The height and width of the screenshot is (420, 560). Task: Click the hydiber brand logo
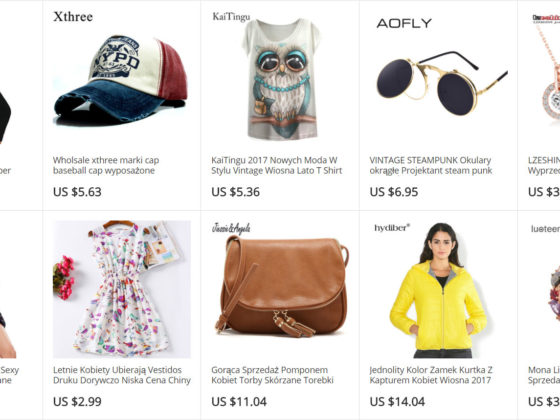(x=392, y=228)
